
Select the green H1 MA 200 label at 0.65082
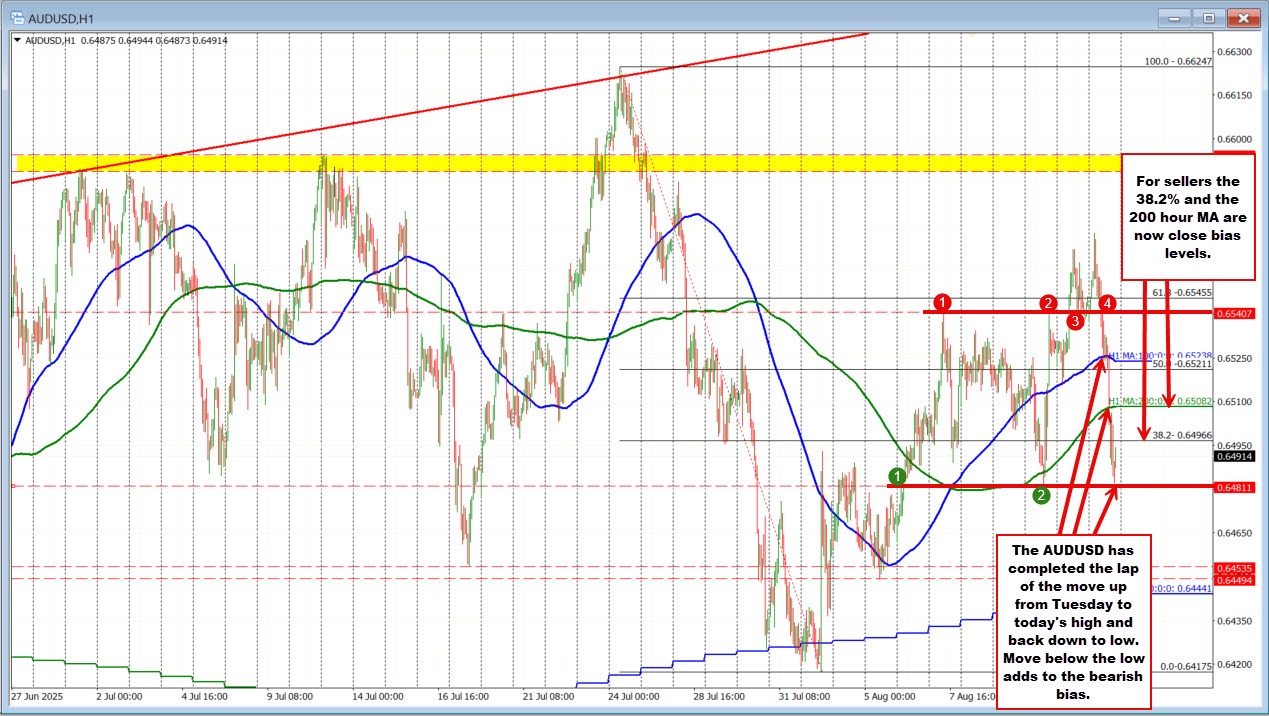point(1160,401)
